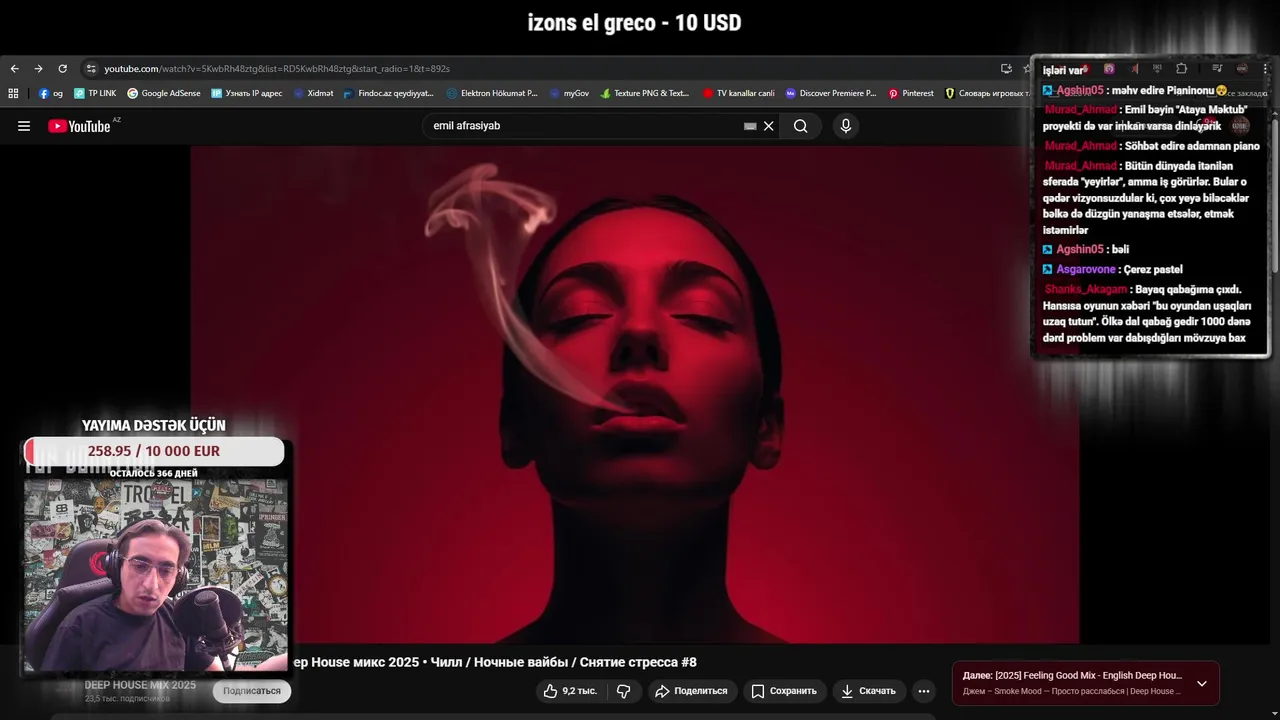The height and width of the screenshot is (720, 1280).
Task: Reload the YouTube page
Action: (62, 69)
